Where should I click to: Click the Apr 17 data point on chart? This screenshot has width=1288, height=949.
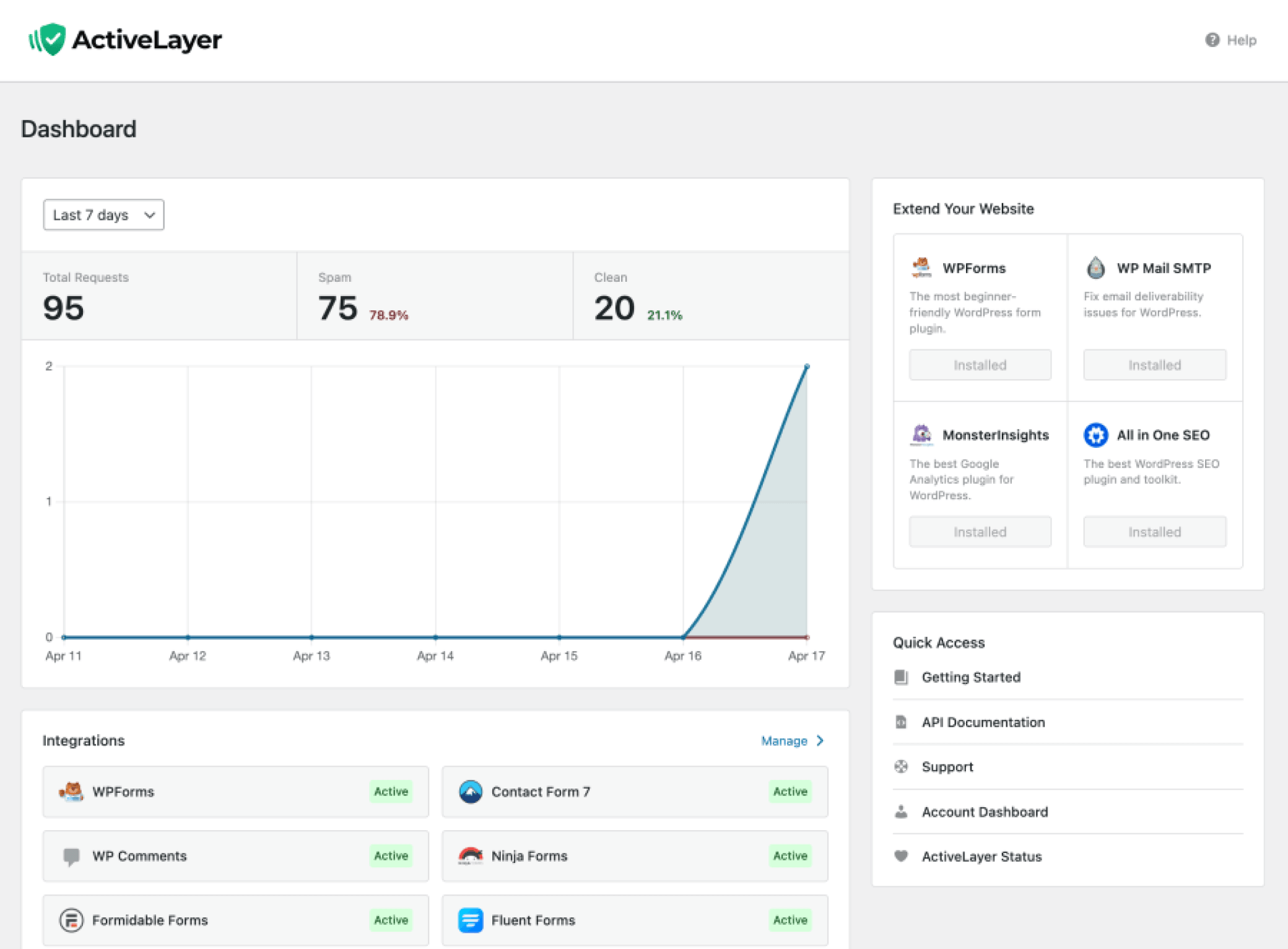click(x=807, y=367)
